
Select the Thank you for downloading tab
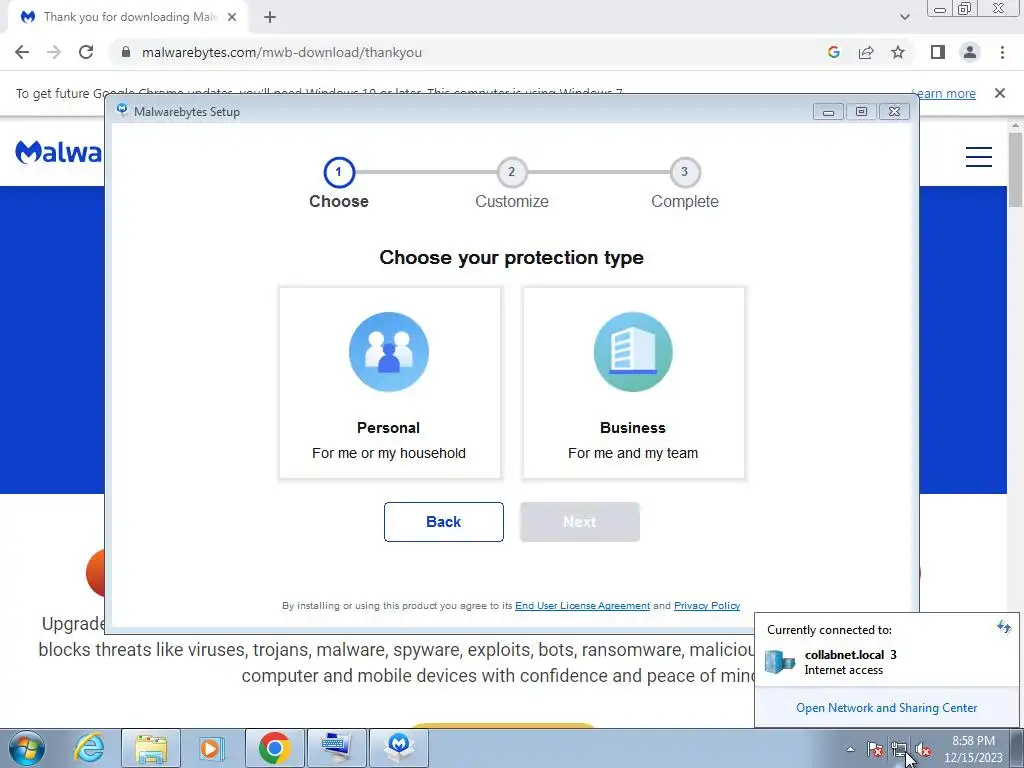[129, 17]
